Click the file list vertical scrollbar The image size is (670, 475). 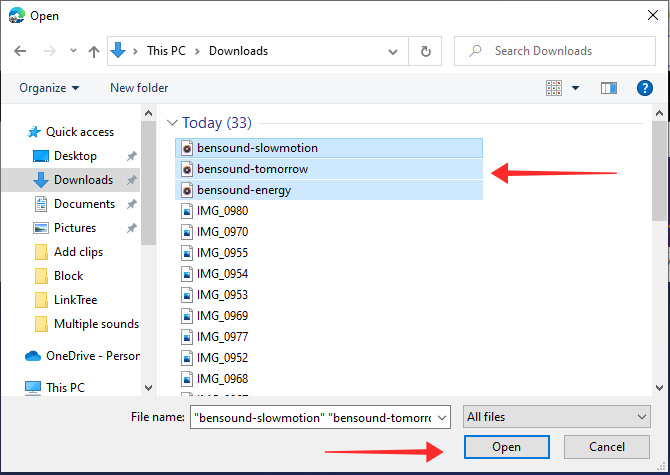click(659, 180)
